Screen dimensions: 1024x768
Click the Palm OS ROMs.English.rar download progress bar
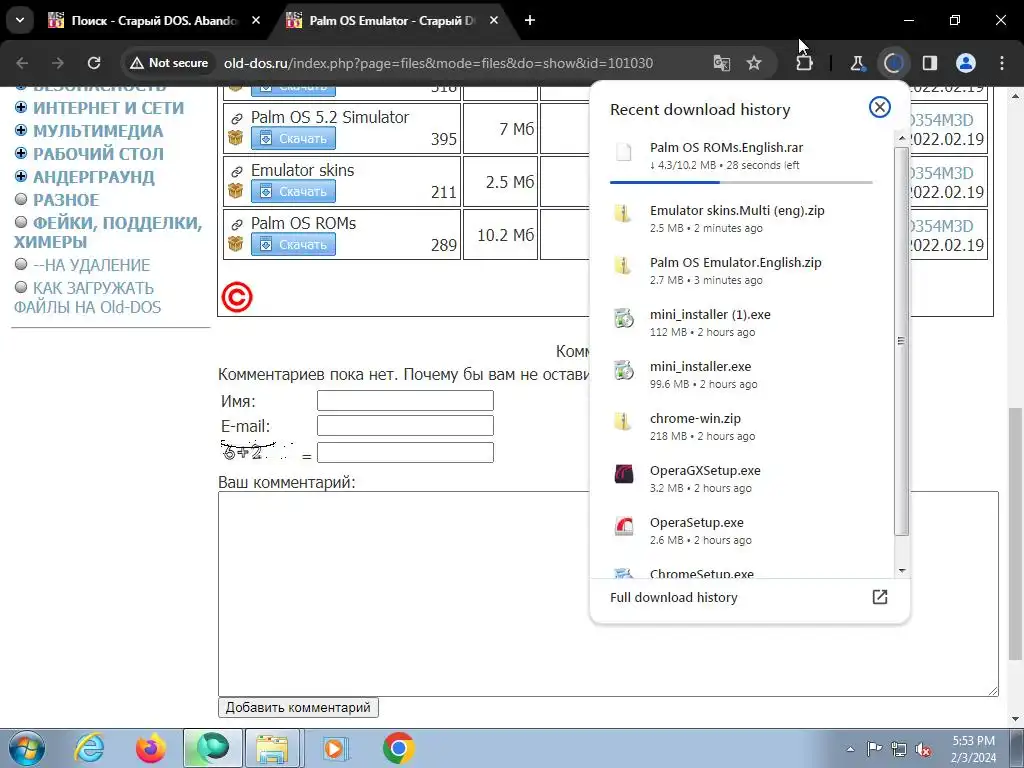click(741, 182)
